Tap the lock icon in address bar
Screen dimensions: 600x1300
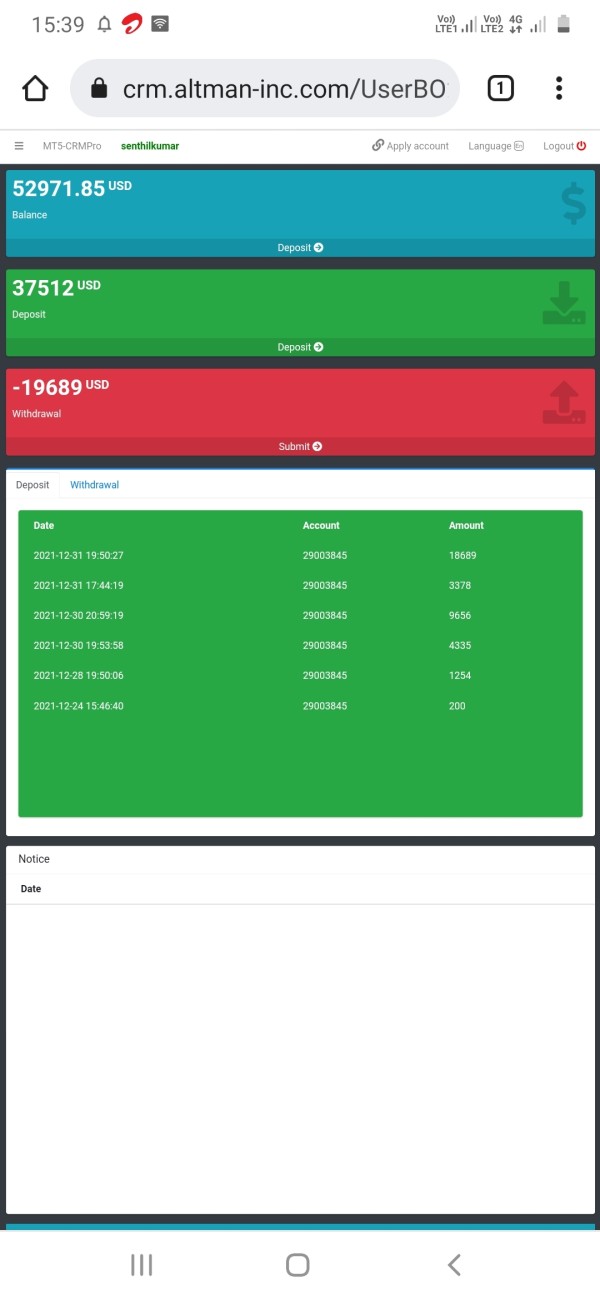click(98, 89)
